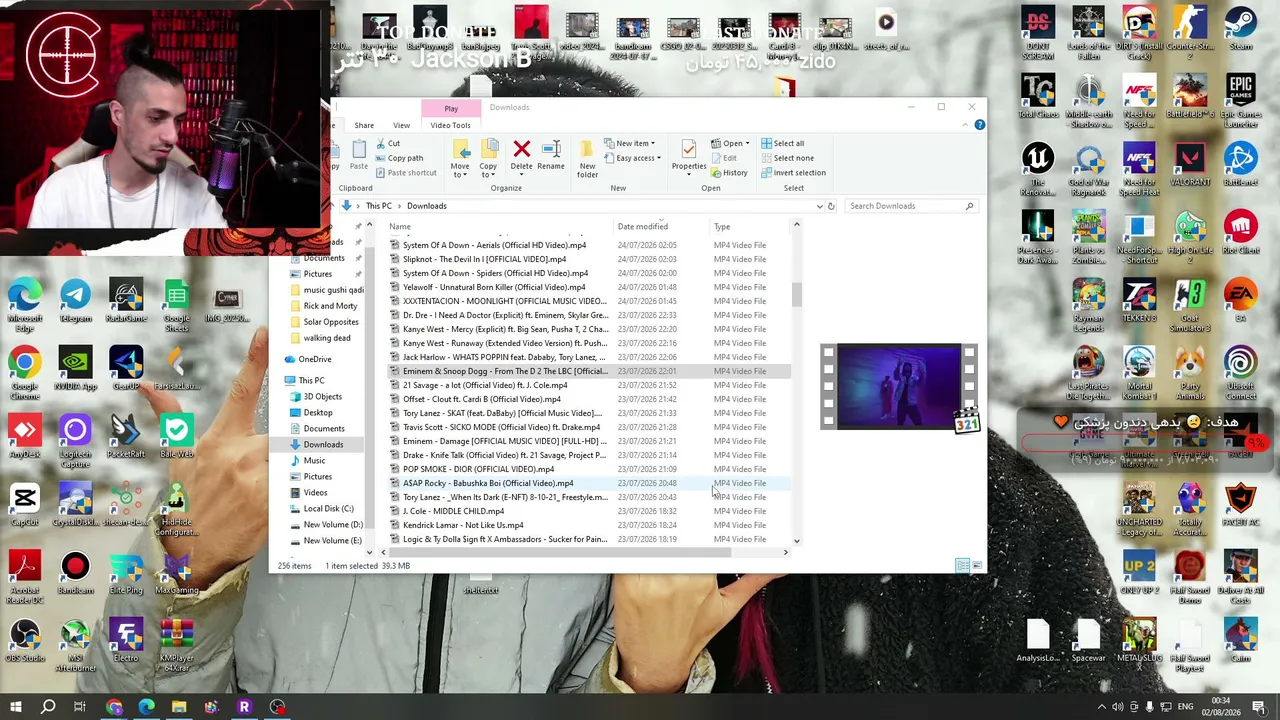Open Bandicam desktop shortcut

coord(75,574)
